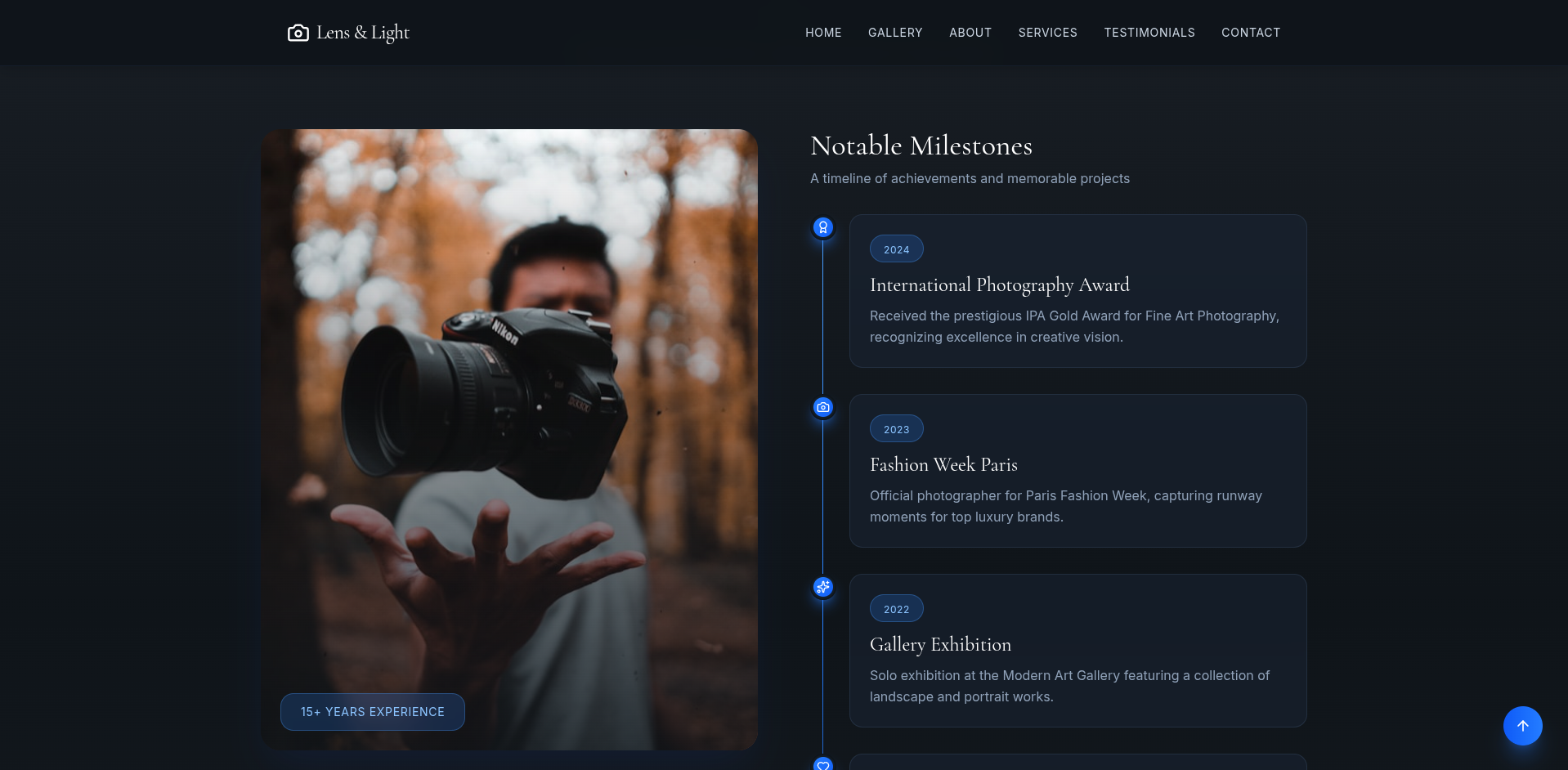1568x770 pixels.
Task: Open the Services menu item
Action: 1047,33
